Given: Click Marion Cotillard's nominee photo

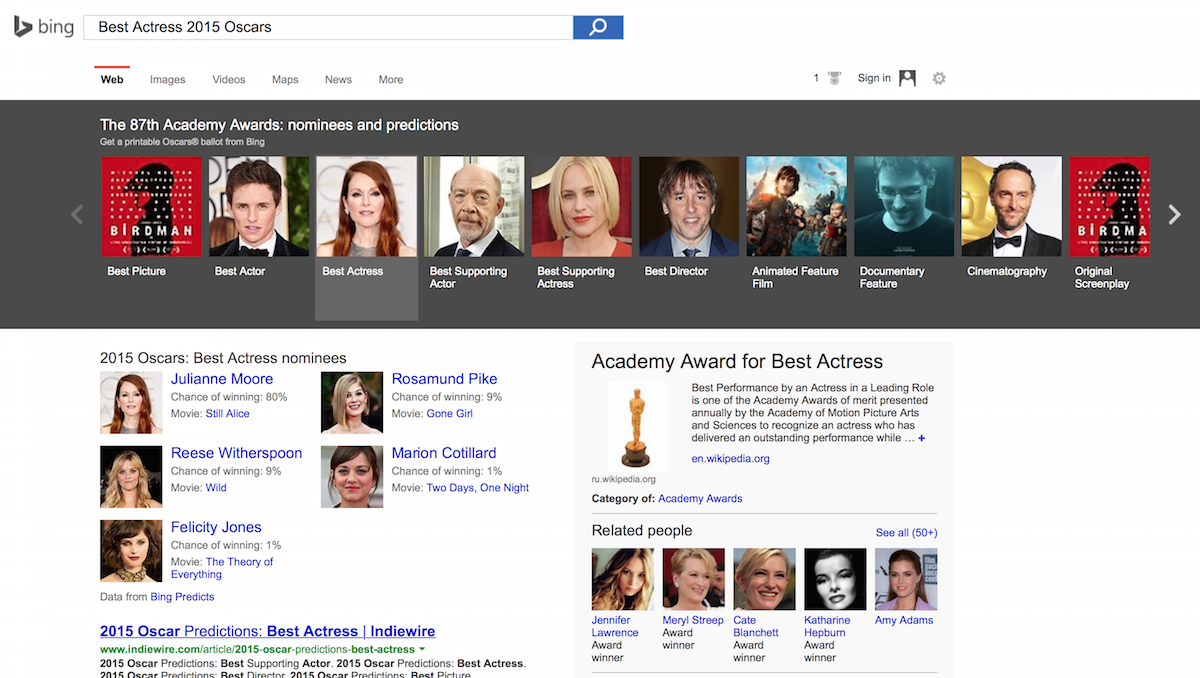Looking at the screenshot, I should point(352,477).
